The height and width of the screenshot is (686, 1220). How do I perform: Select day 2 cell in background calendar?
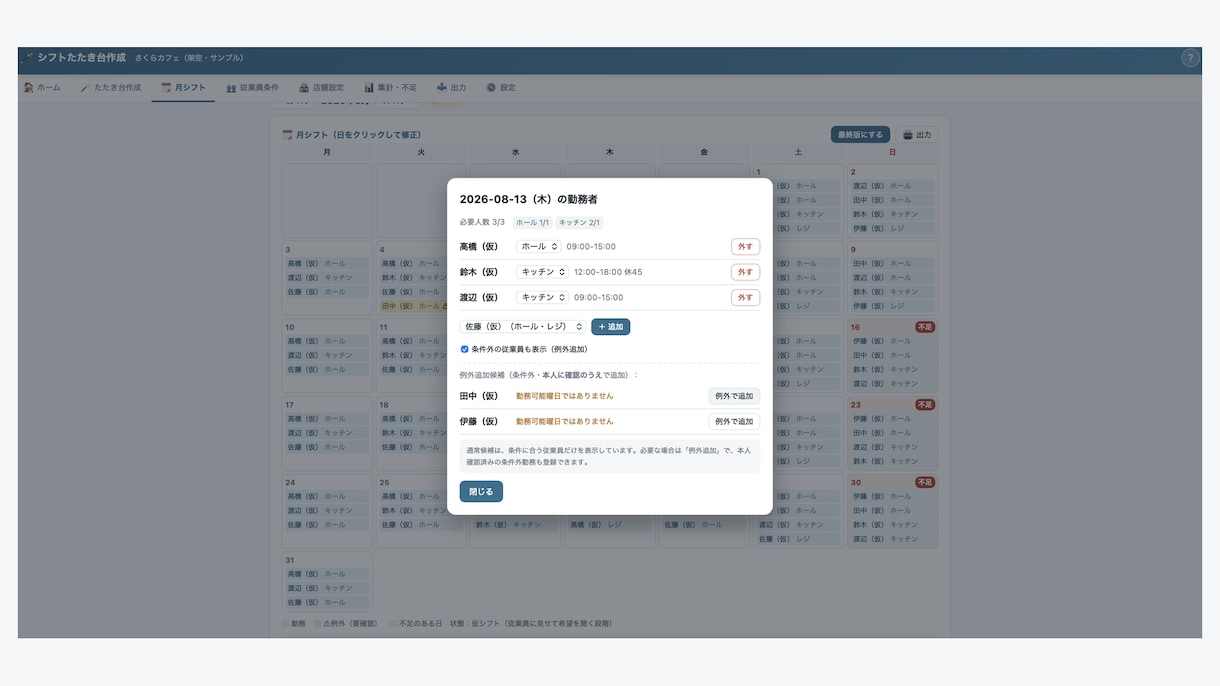(x=892, y=199)
